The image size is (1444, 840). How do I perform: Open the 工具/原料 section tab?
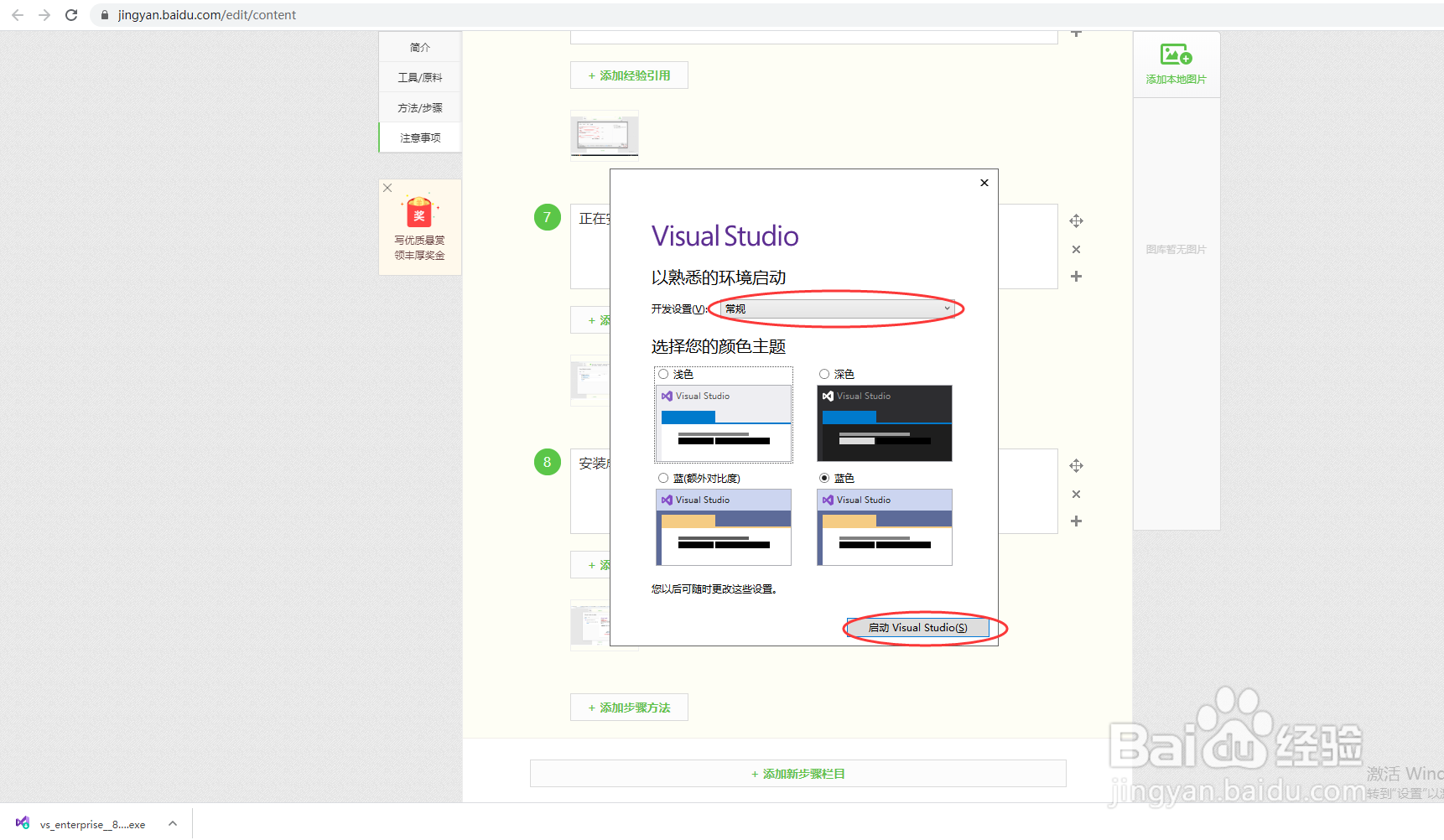tap(420, 77)
